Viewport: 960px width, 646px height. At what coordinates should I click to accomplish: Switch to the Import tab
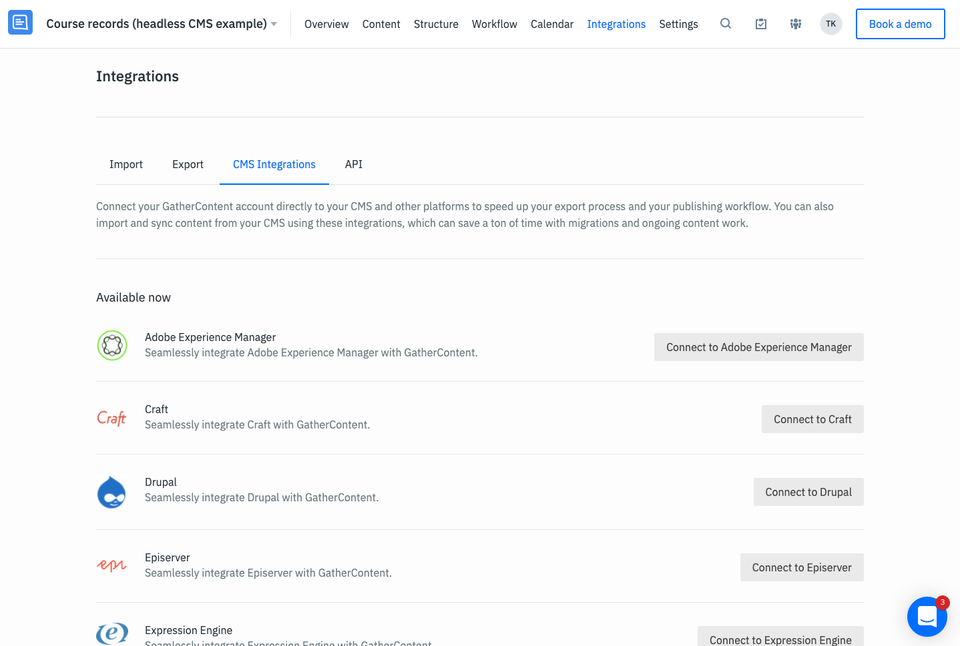126,164
